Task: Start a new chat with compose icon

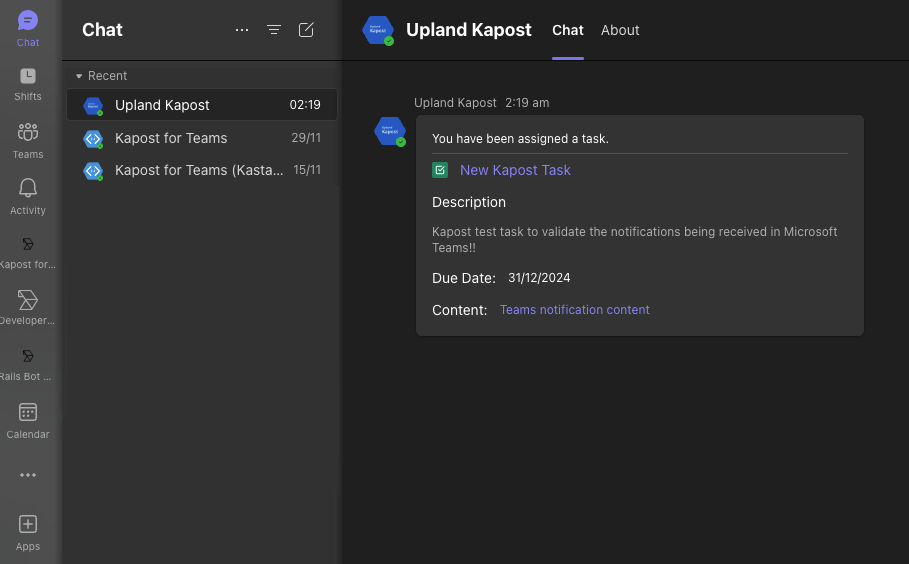Action: tap(306, 30)
